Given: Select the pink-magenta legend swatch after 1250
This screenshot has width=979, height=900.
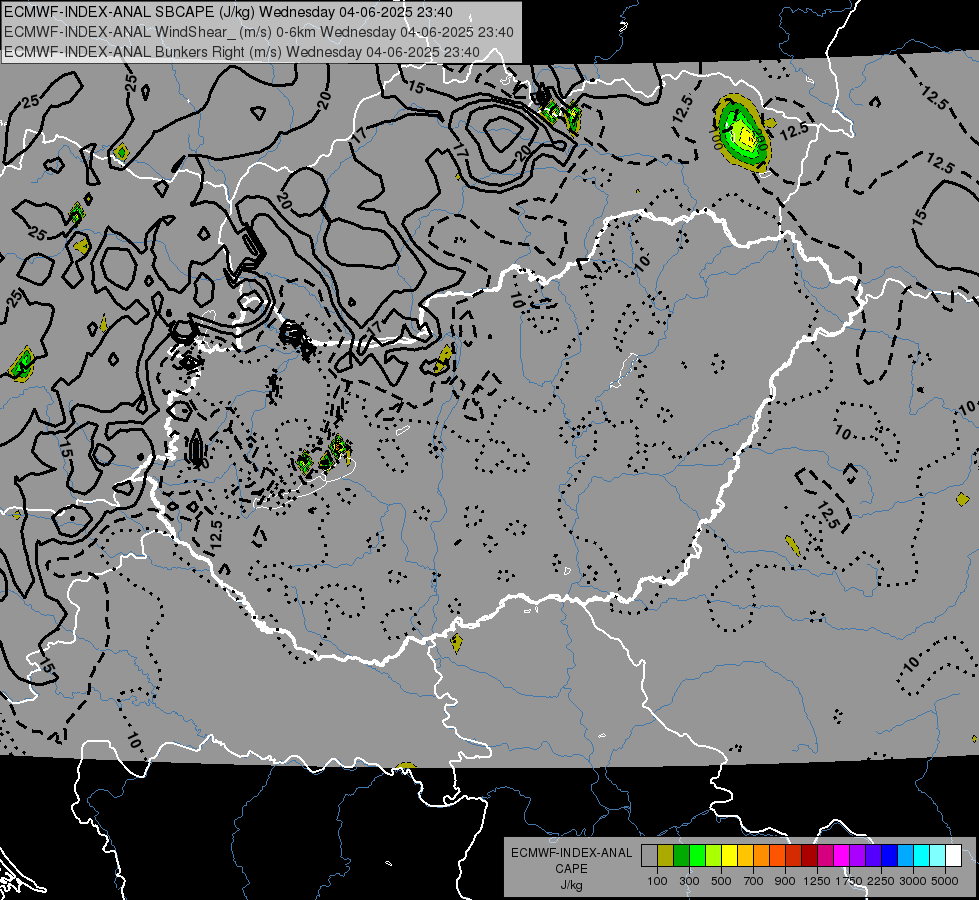Looking at the screenshot, I should click(825, 856).
